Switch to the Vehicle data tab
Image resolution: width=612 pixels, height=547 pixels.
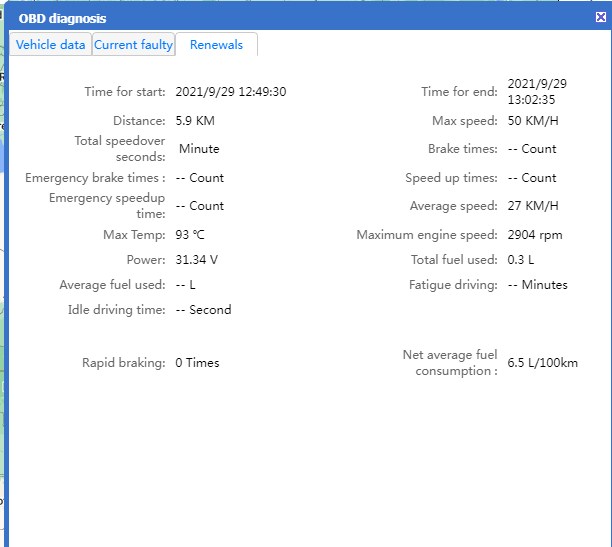[x=50, y=45]
